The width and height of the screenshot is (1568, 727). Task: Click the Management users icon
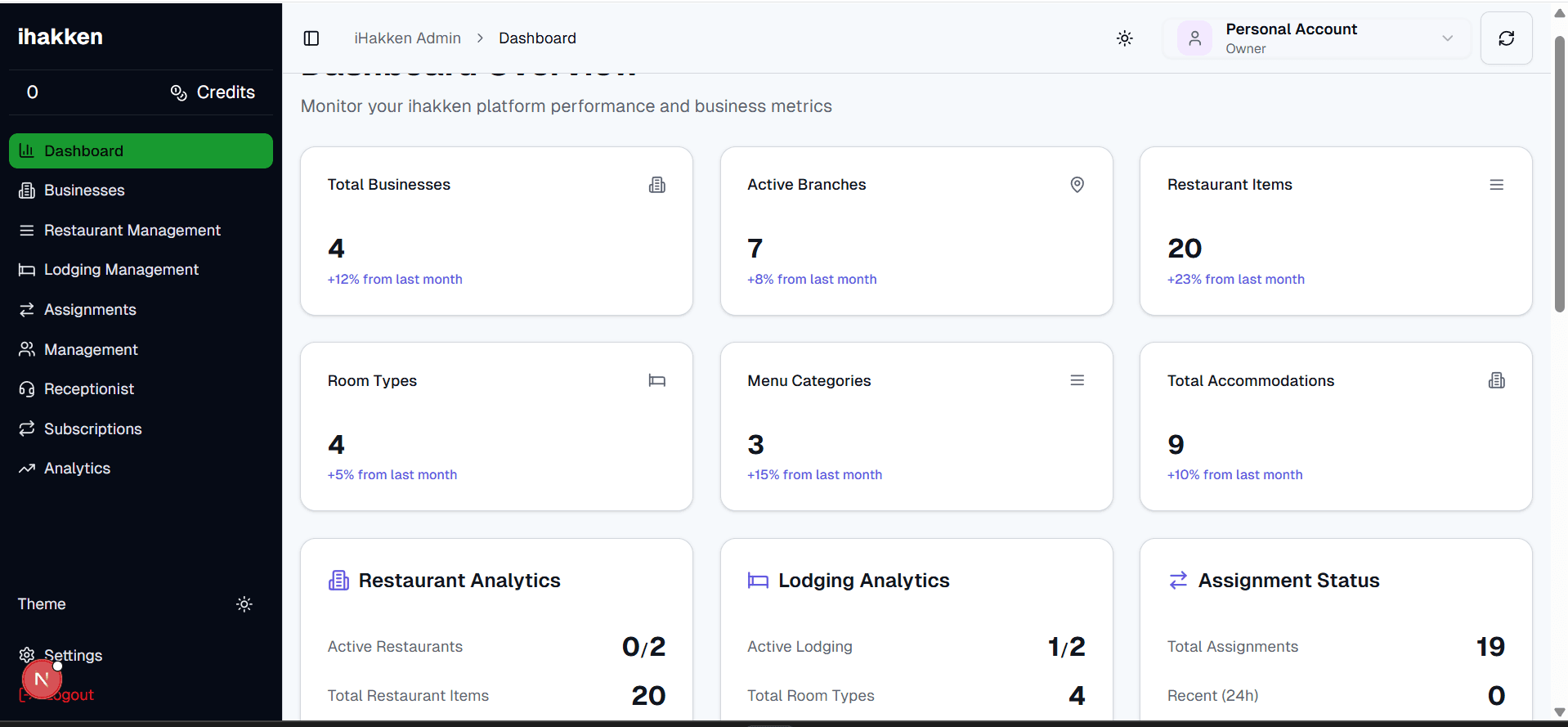[x=27, y=350]
